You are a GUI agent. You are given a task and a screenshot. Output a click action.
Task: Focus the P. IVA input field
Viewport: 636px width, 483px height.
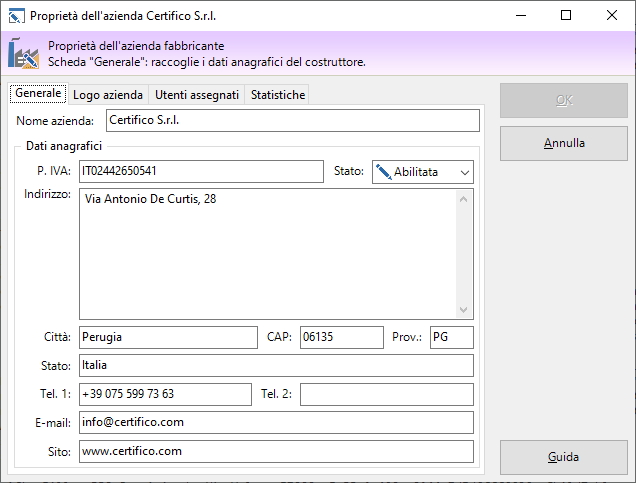201,171
